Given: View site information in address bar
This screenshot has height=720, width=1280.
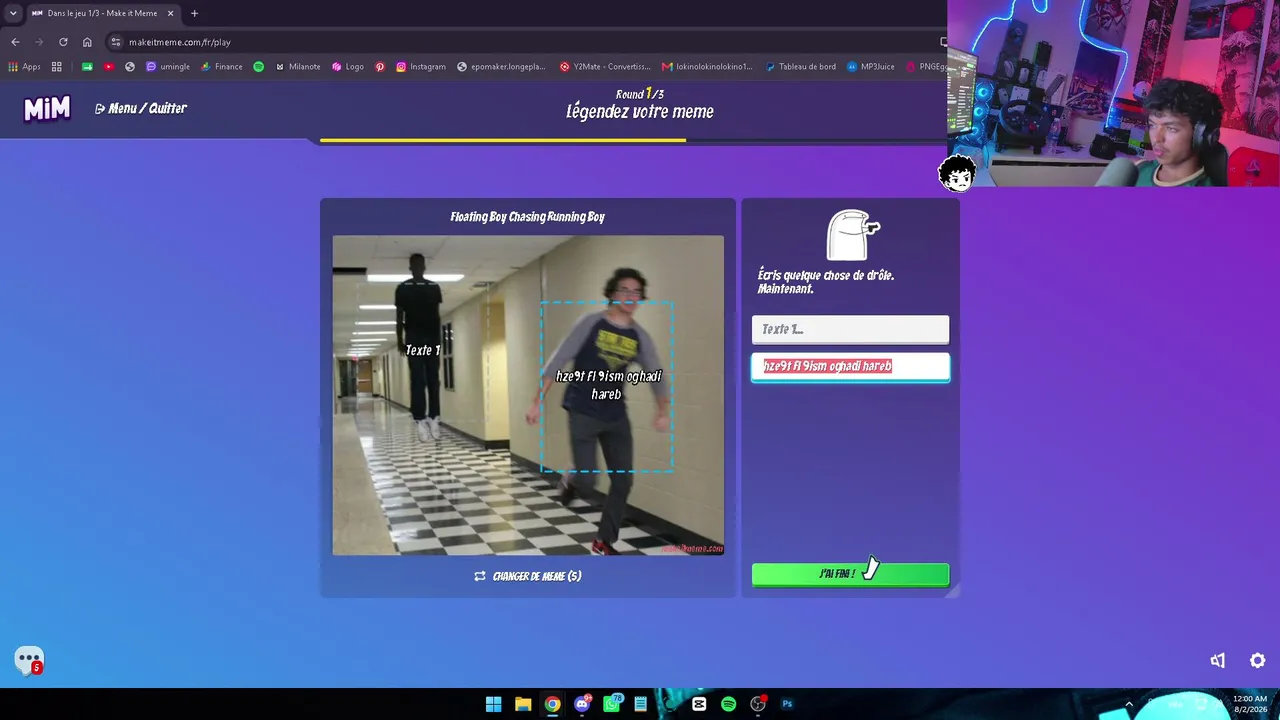Looking at the screenshot, I should click(116, 42).
